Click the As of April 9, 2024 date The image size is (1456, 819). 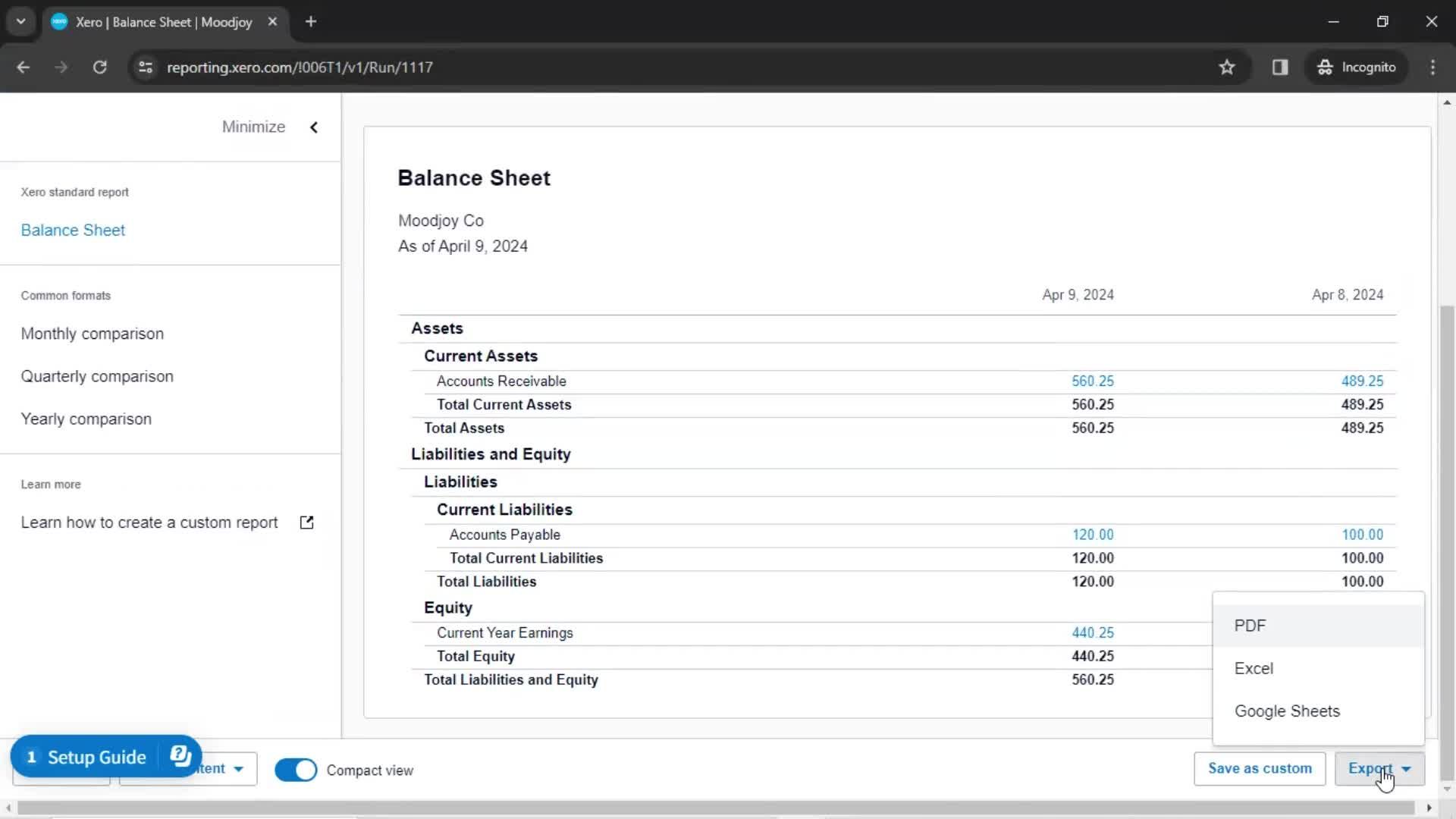[x=463, y=246]
